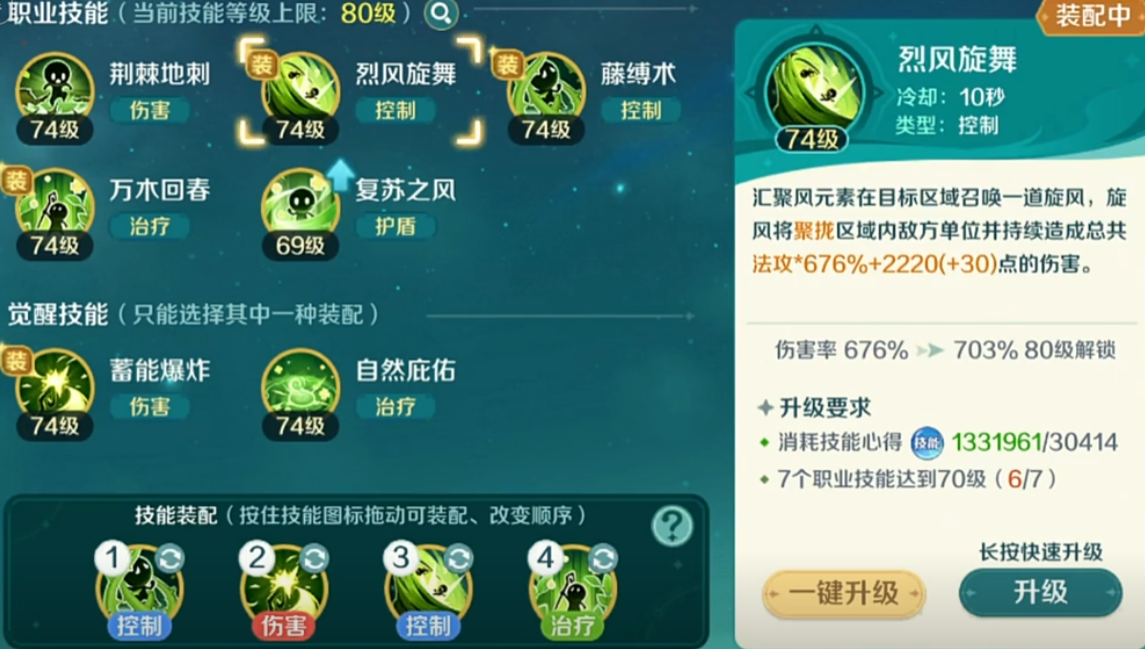The height and width of the screenshot is (649, 1145).
Task: Select equipped slot 2 伤害 skill
Action: coord(284,591)
